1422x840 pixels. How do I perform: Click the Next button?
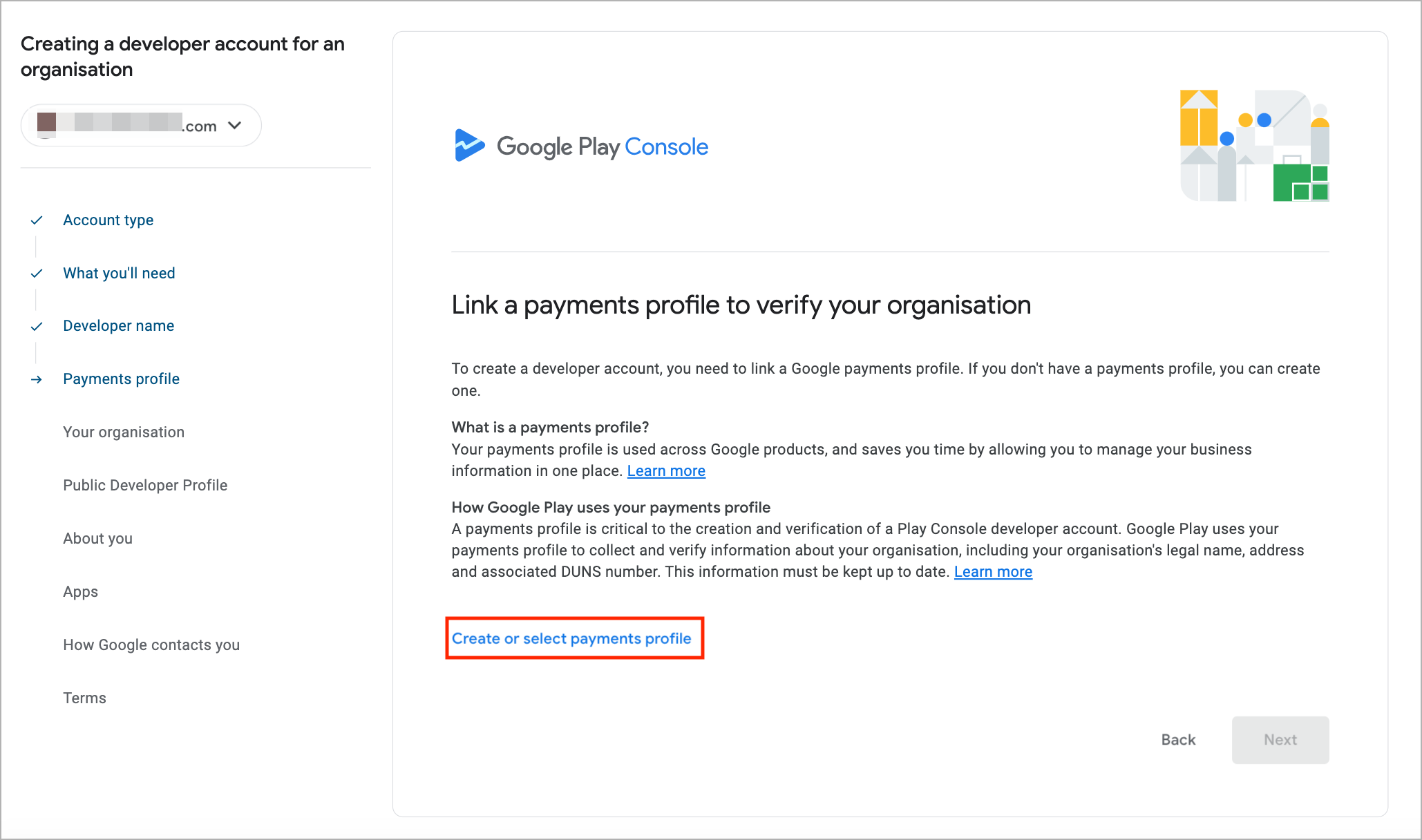[1280, 740]
